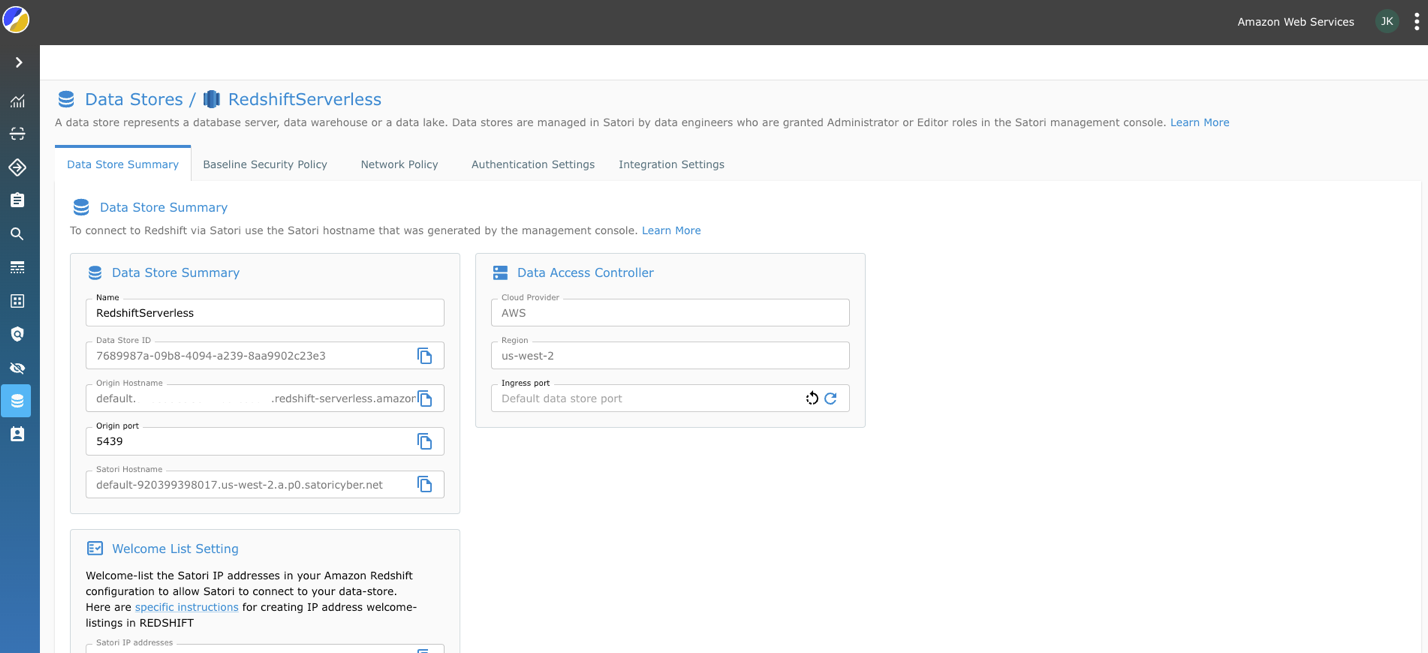1428x653 pixels.
Task: Copy the Origin port value
Action: tap(427, 441)
